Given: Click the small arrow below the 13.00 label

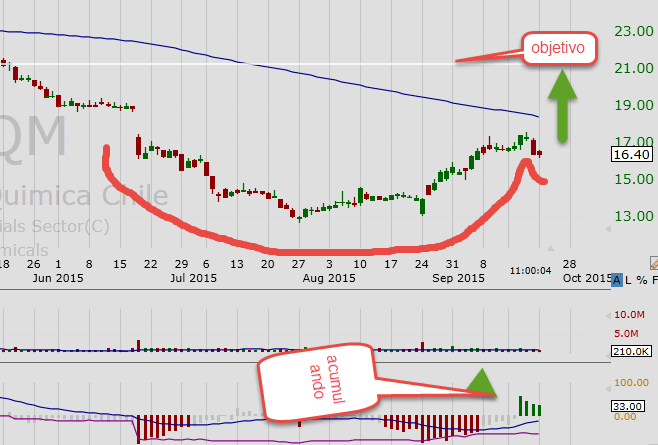Looking at the screenshot, I should point(608,229).
